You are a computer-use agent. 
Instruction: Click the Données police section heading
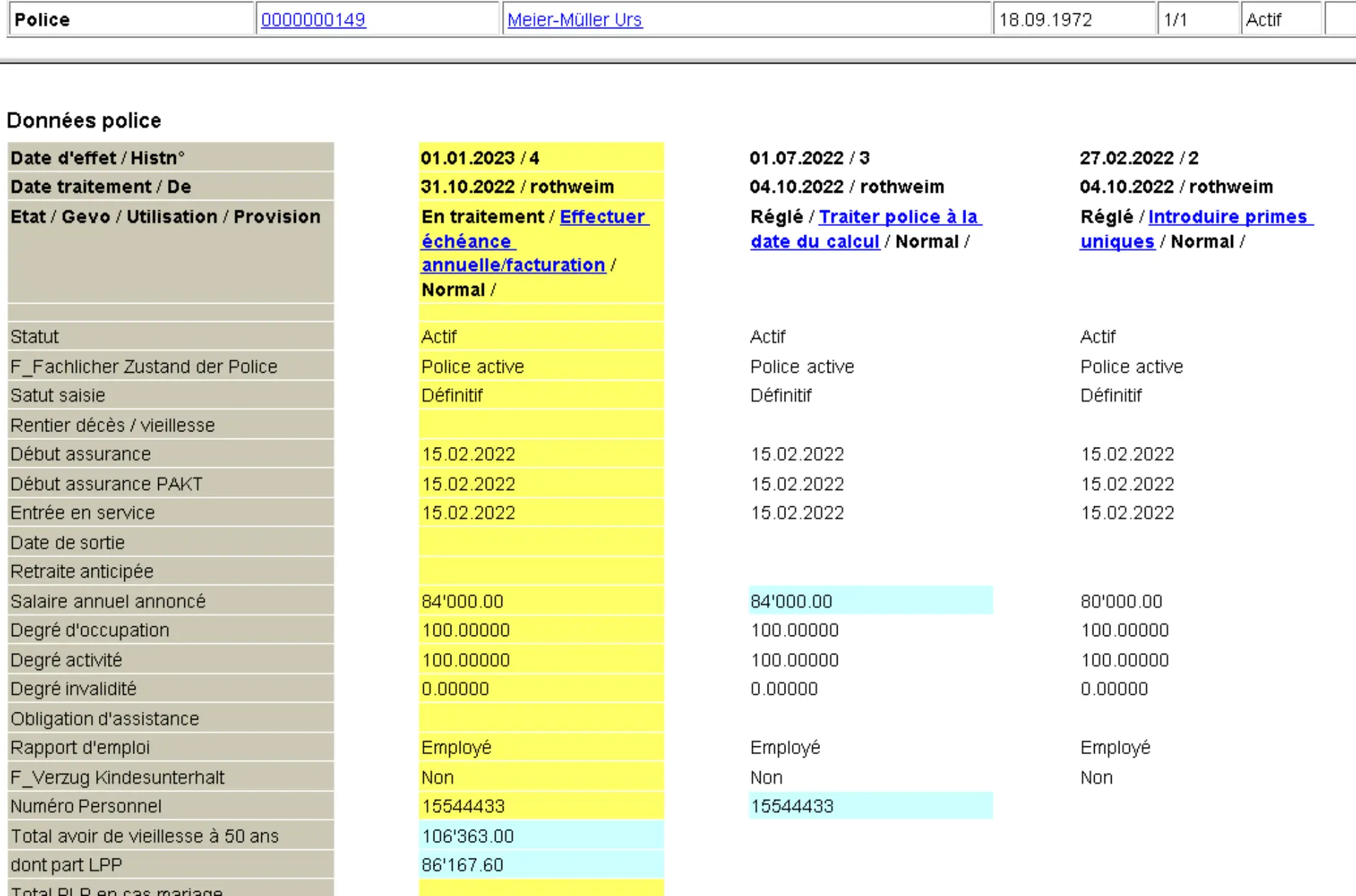84,121
